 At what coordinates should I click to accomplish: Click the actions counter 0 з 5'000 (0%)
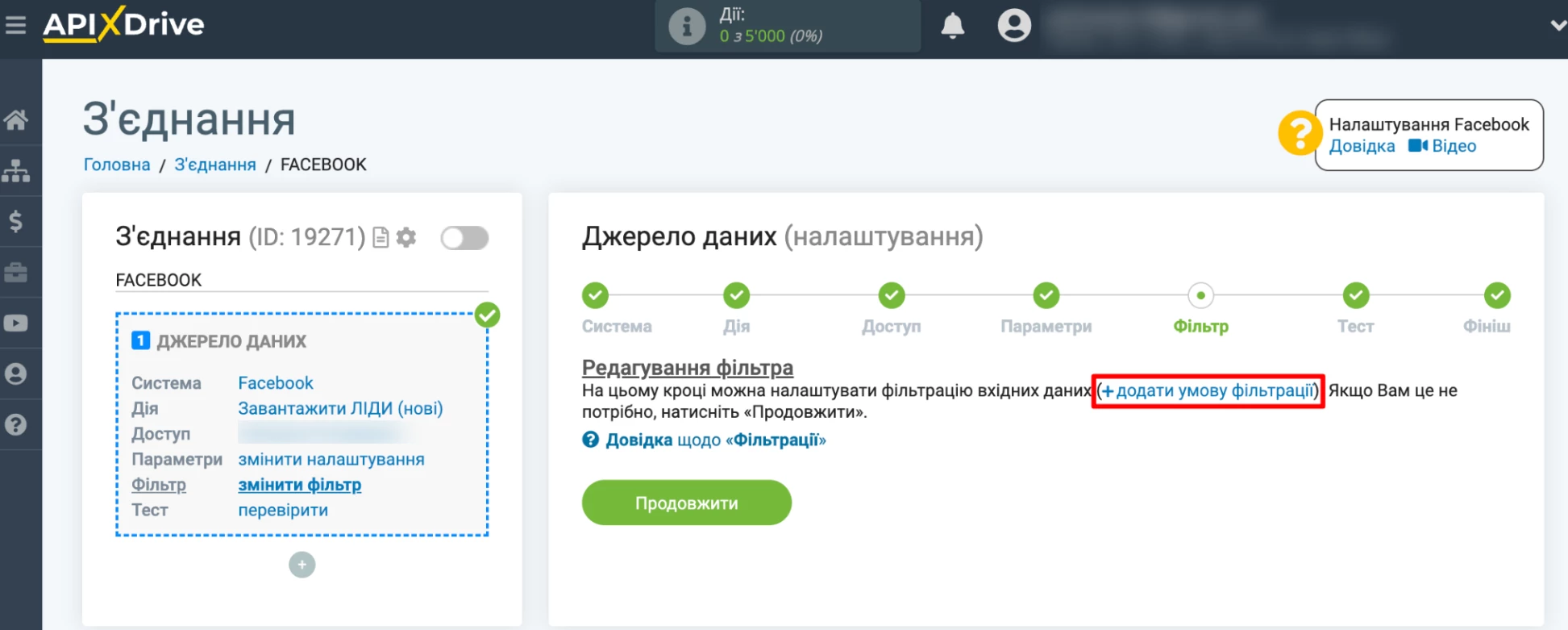771,36
